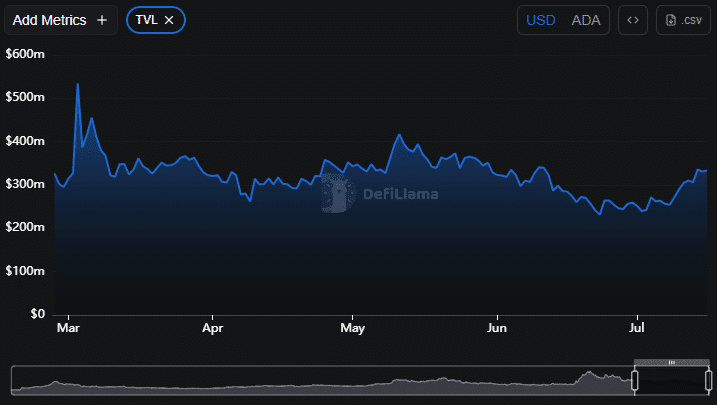Viewport: 717px width, 405px height.
Task: Click the Add Metrics button
Action: (61, 20)
